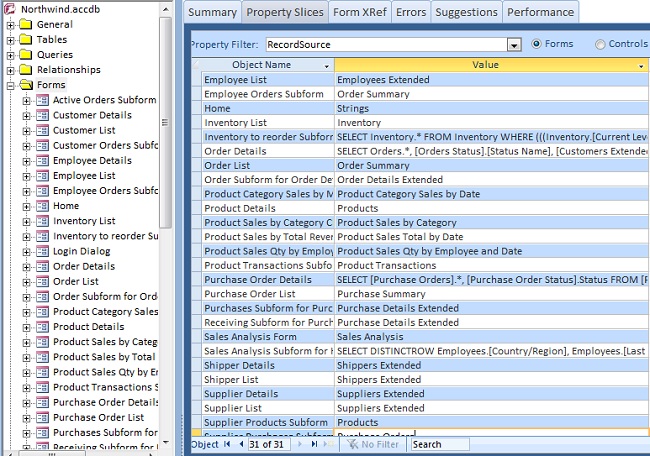
Task: Go to first record navigation arrow
Action: click(x=227, y=444)
